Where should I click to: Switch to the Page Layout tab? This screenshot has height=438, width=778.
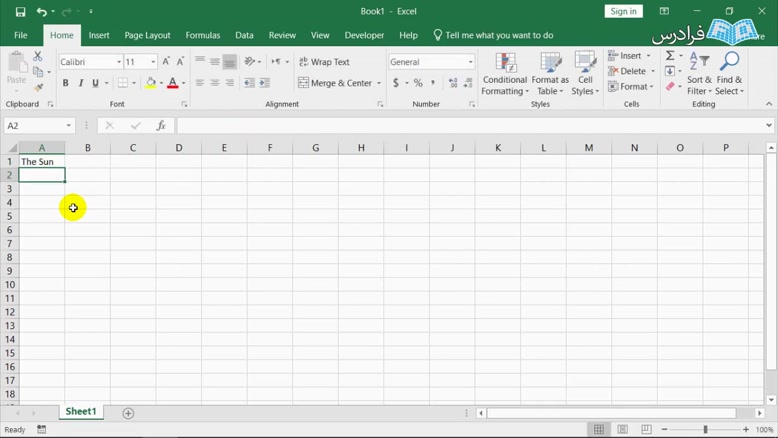(x=147, y=35)
